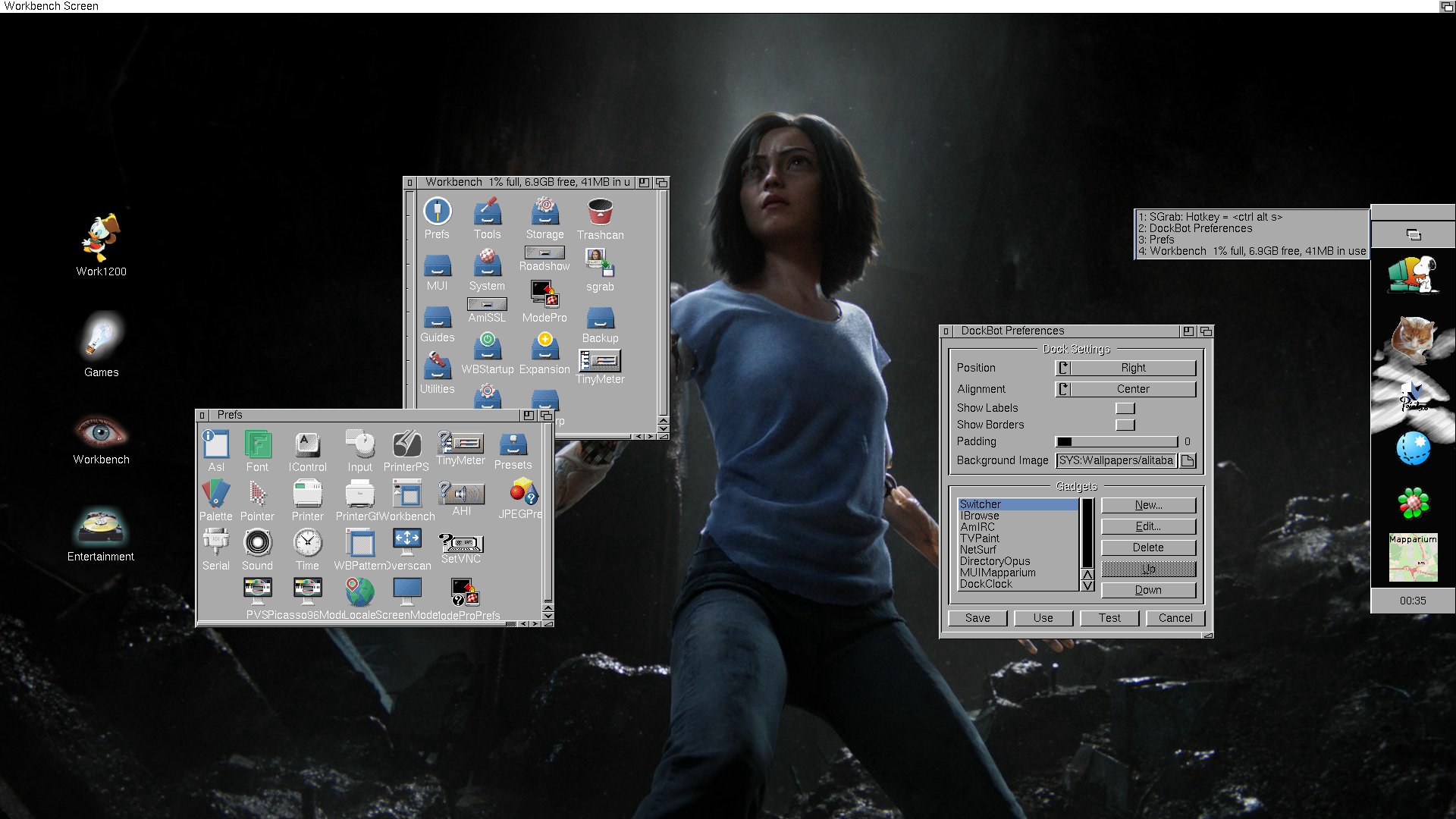Screen dimensions: 1456x819
Task: Open the Storage drawer icon
Action: 544,218
